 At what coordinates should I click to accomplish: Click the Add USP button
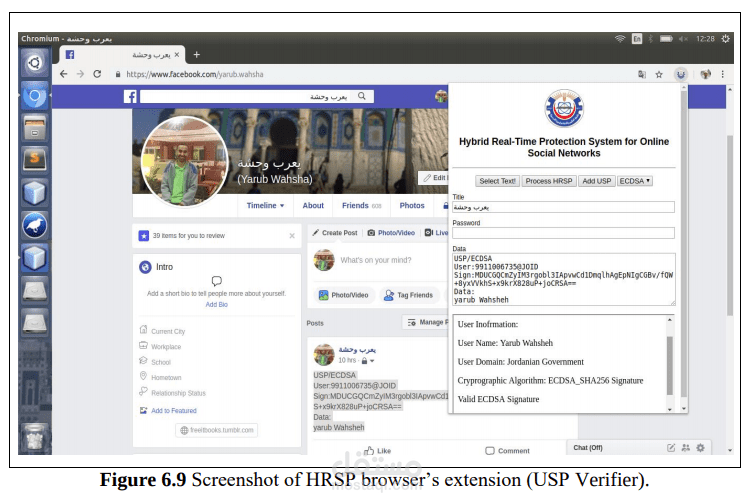pyautogui.click(x=596, y=181)
